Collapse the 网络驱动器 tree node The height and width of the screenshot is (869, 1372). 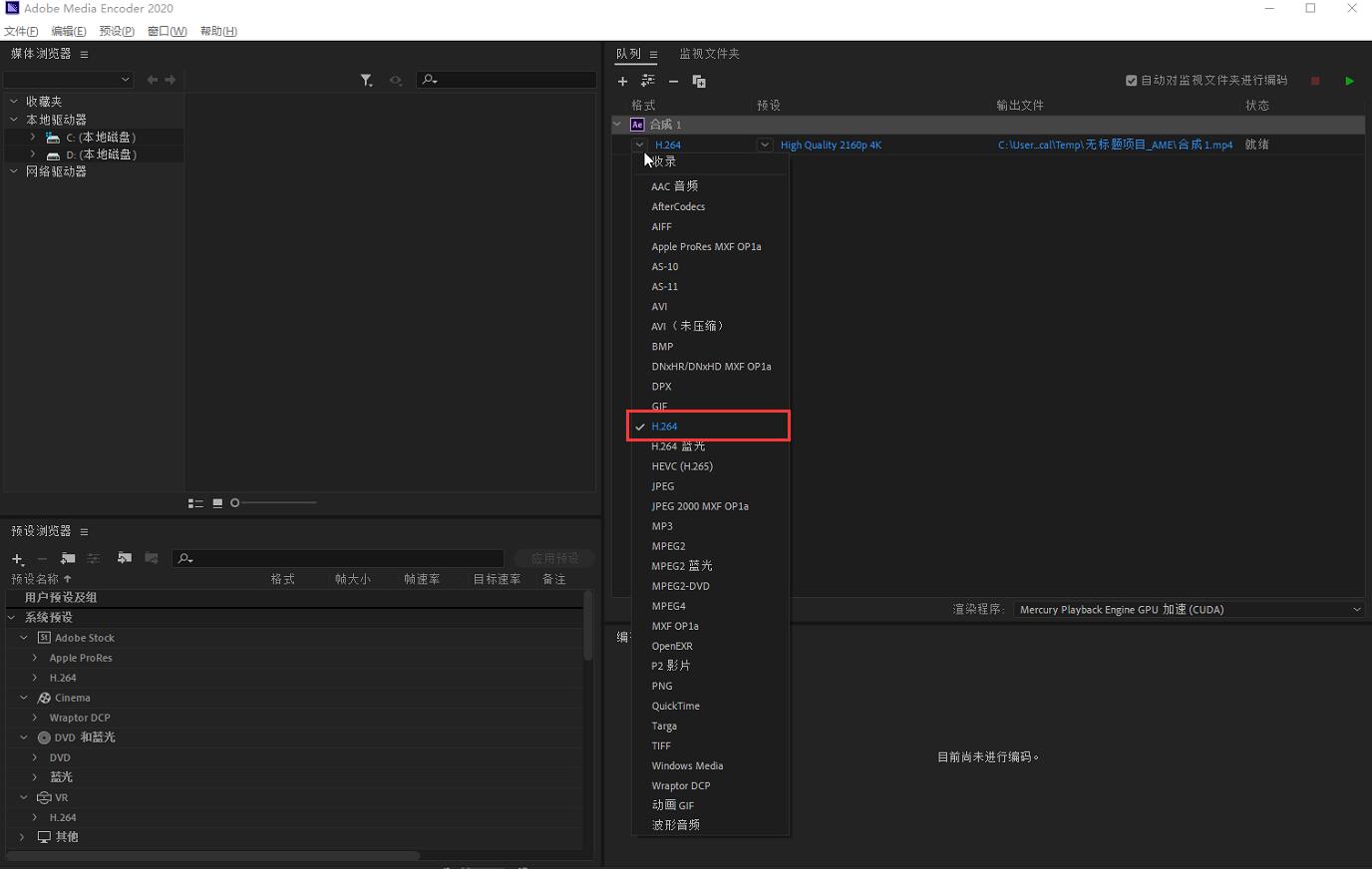(x=14, y=171)
